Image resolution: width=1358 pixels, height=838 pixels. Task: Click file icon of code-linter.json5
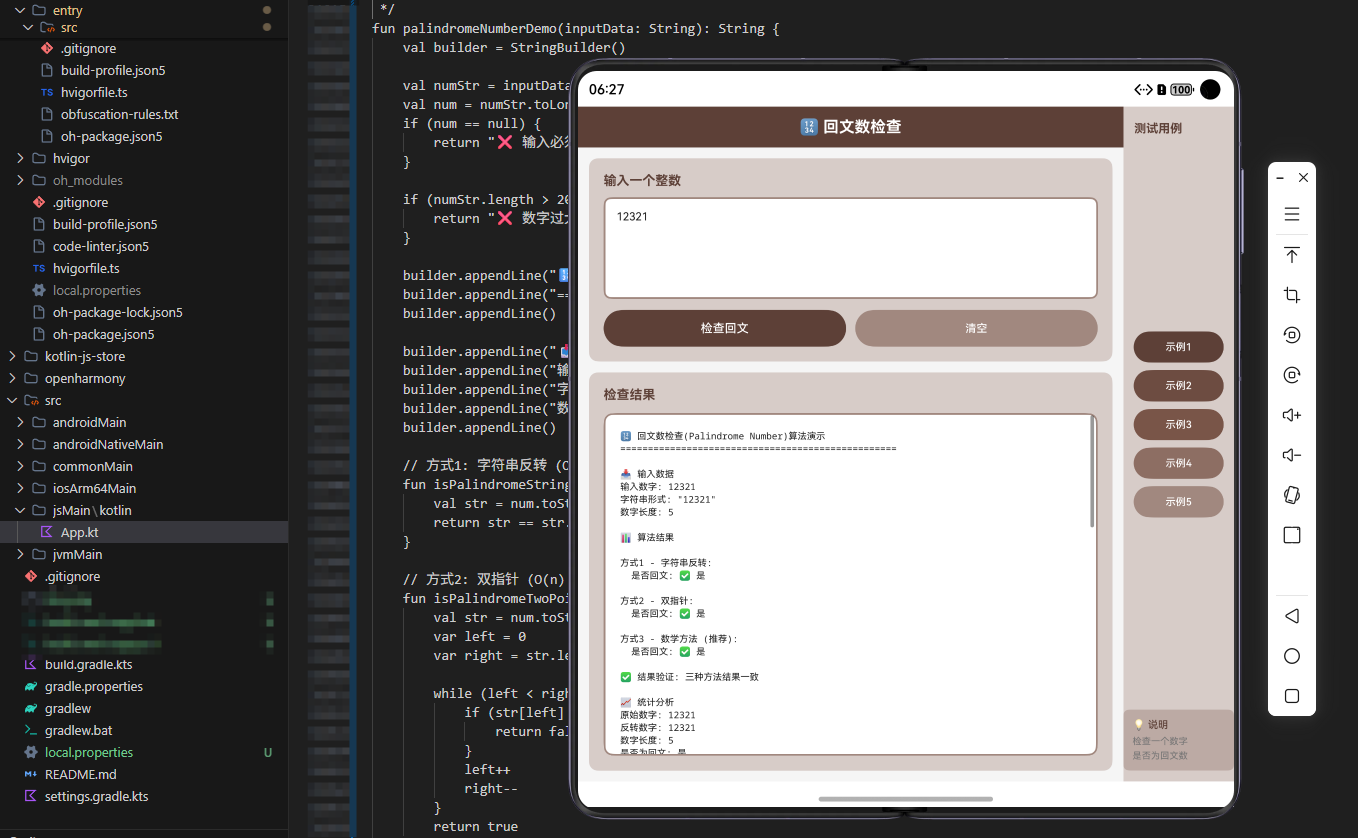pyautogui.click(x=38, y=246)
